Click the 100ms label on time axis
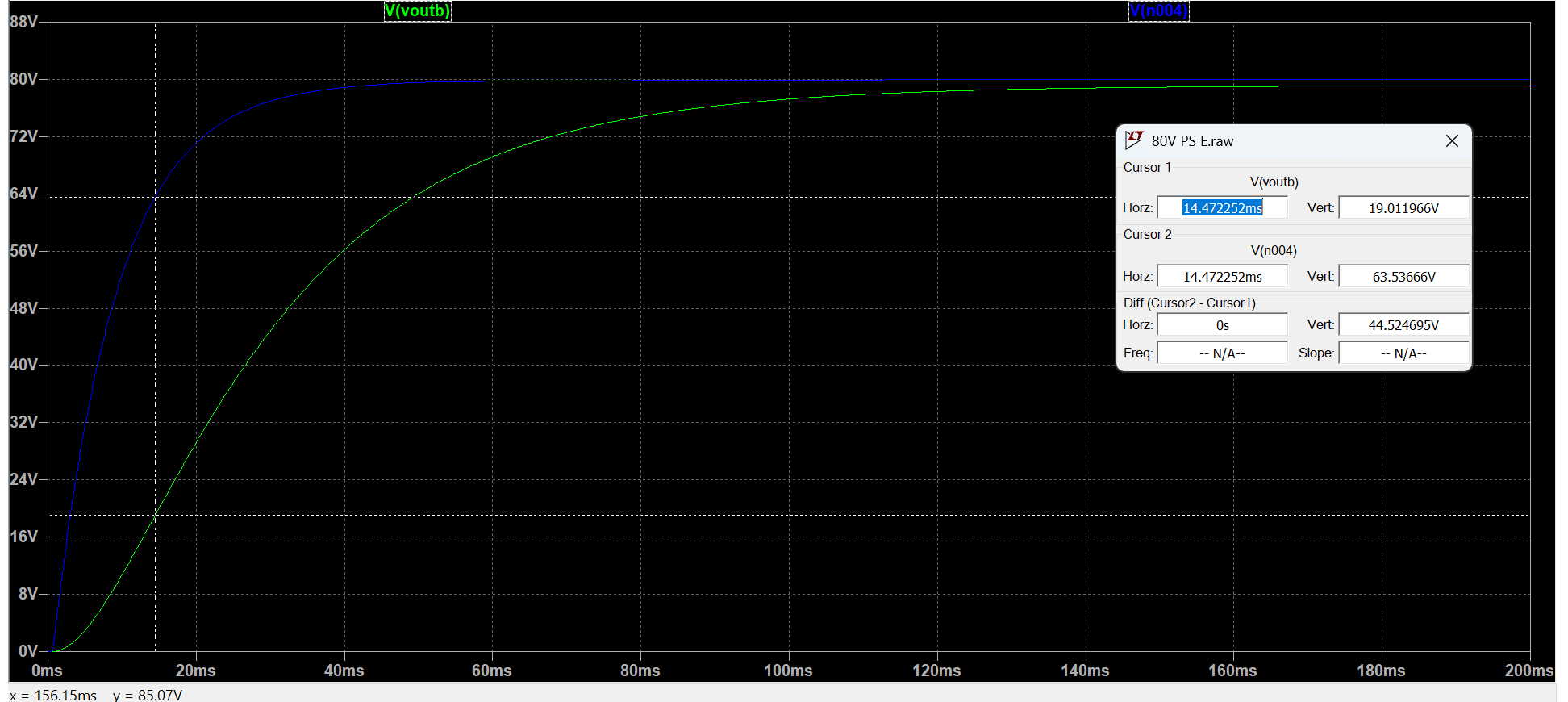Image resolution: width=1568 pixels, height=702 pixels. (x=788, y=671)
